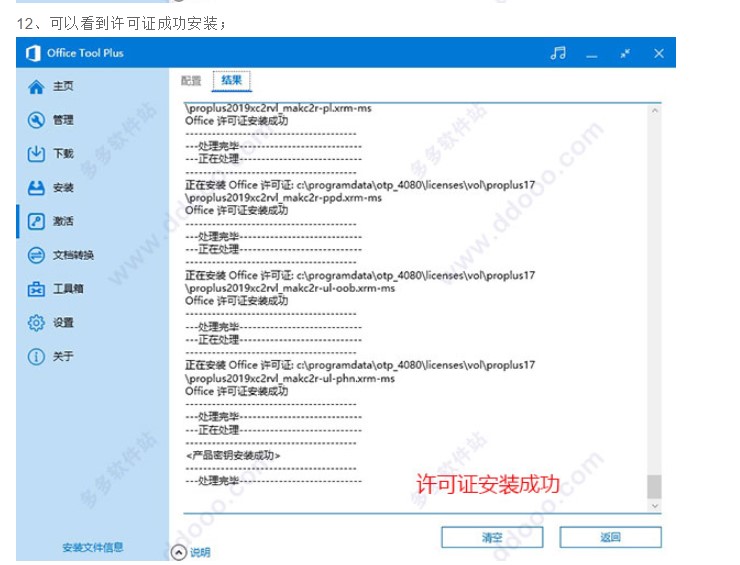The height and width of the screenshot is (565, 740).
Task: Select the 激活 key icon
Action: pyautogui.click(x=36, y=221)
